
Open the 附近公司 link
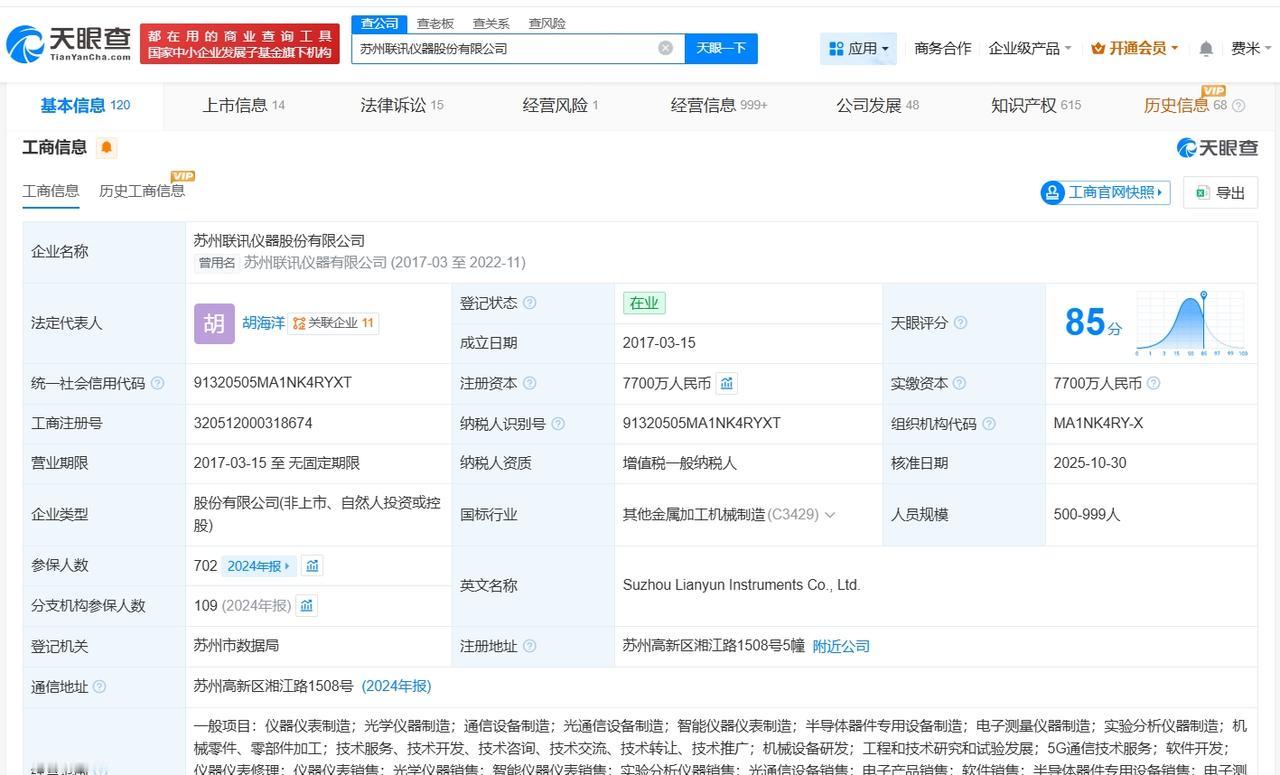click(x=841, y=646)
